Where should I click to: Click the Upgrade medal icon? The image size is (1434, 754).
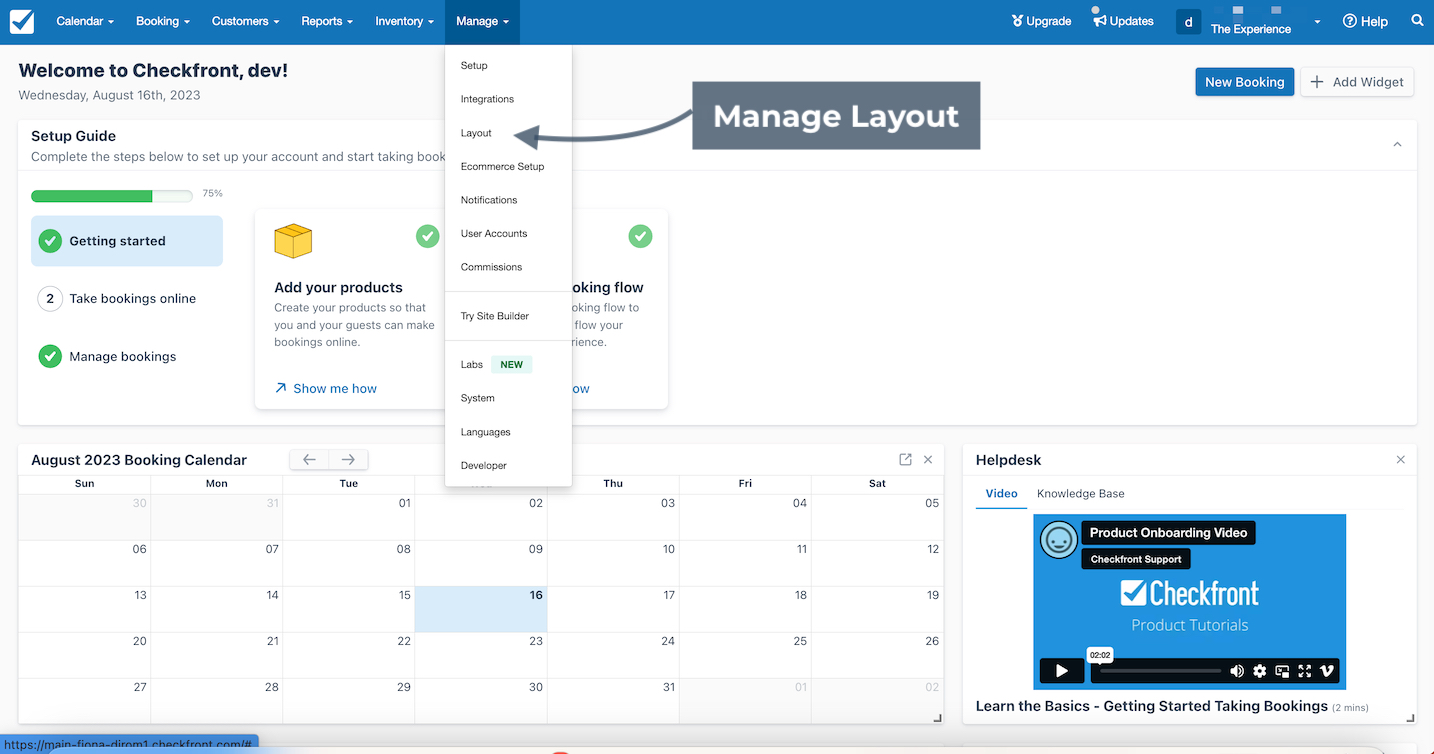1018,21
